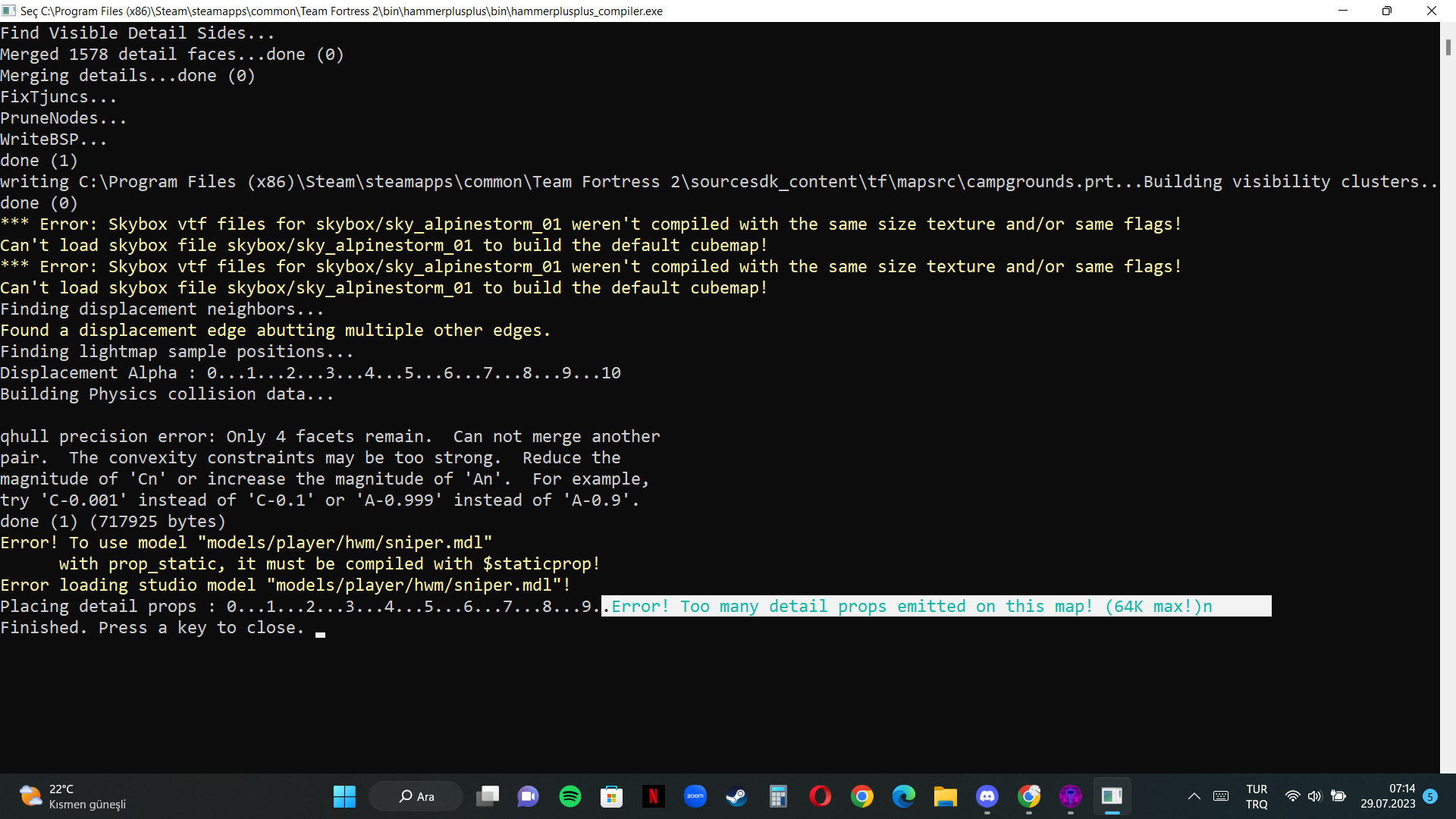Open the weather widget showing 22°C
1456x819 pixels.
pyautogui.click(x=73, y=796)
